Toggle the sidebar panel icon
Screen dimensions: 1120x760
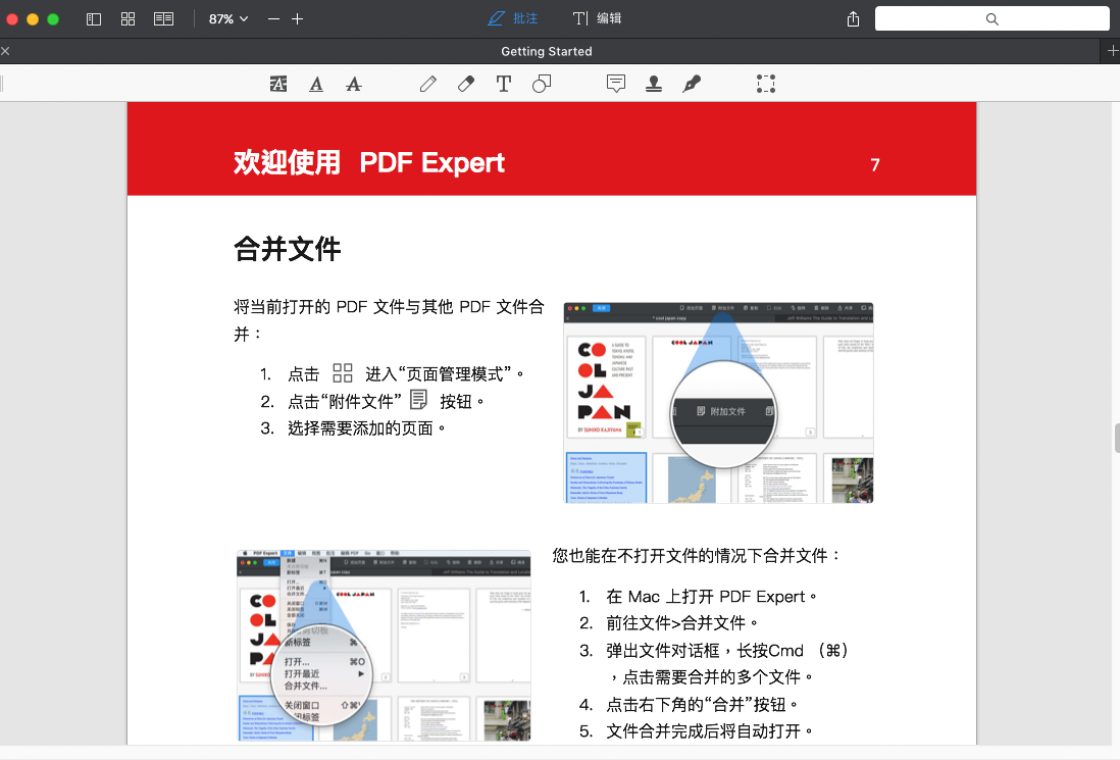click(94, 19)
